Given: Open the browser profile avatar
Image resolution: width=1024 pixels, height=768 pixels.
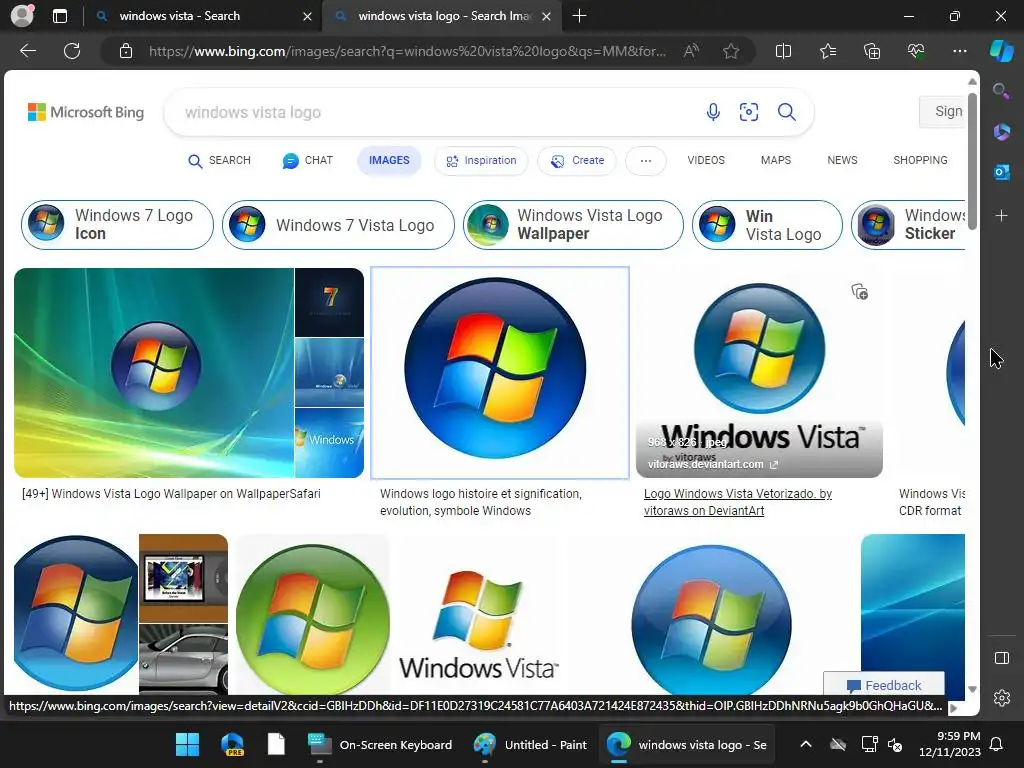Looking at the screenshot, I should 22,16.
